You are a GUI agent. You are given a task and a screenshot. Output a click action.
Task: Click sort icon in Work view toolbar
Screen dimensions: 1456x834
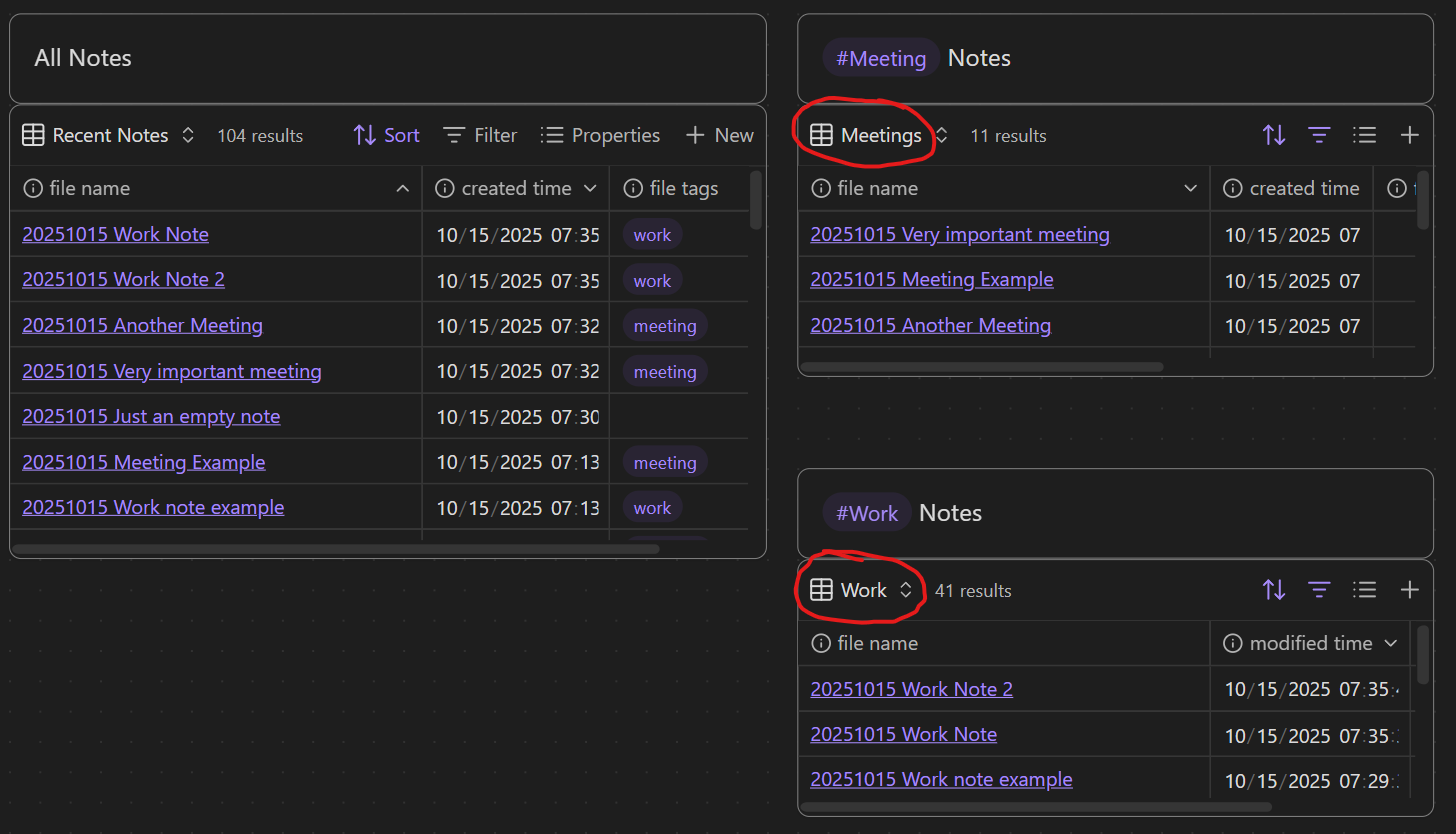[1273, 590]
